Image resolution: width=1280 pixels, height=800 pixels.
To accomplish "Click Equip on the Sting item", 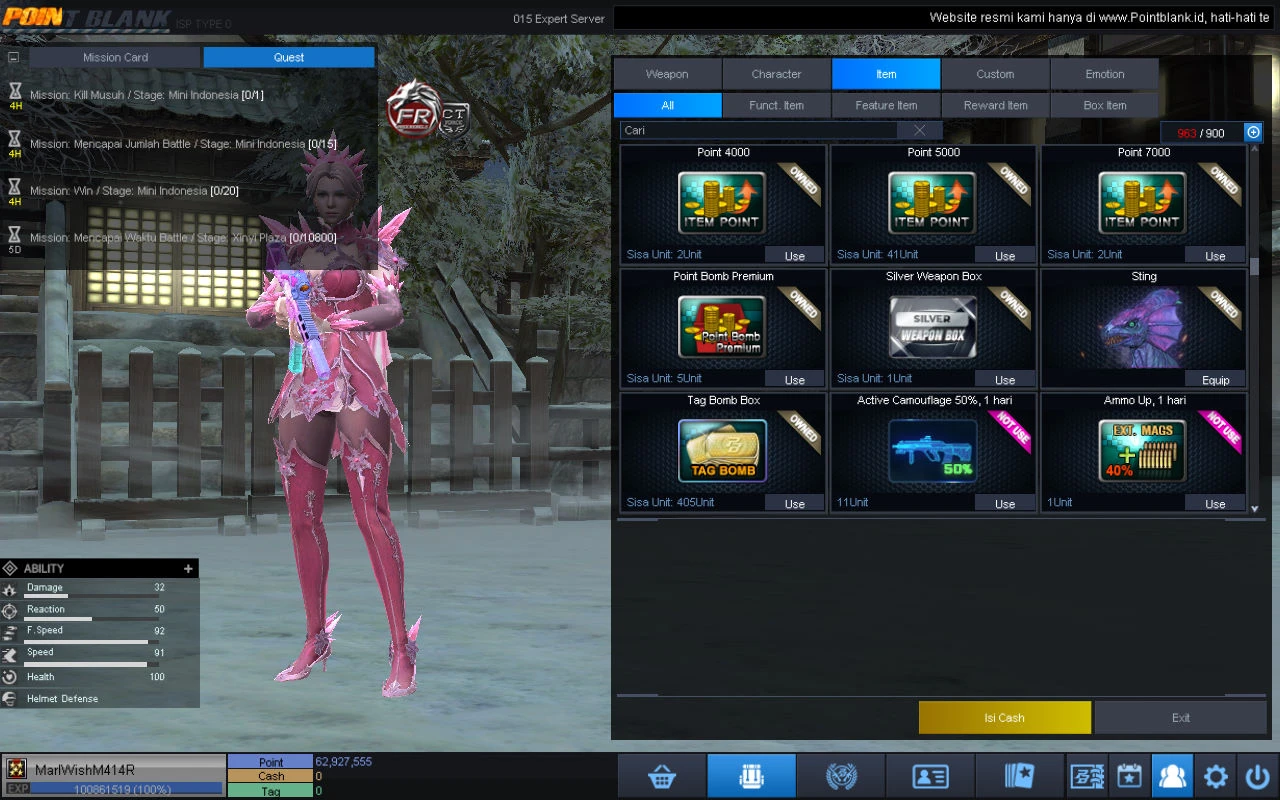I will pyautogui.click(x=1215, y=380).
